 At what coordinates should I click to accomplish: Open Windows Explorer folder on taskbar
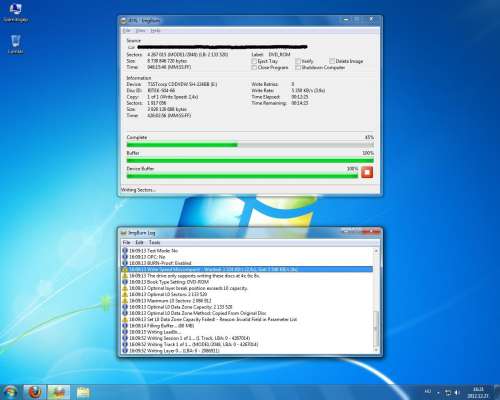click(83, 392)
